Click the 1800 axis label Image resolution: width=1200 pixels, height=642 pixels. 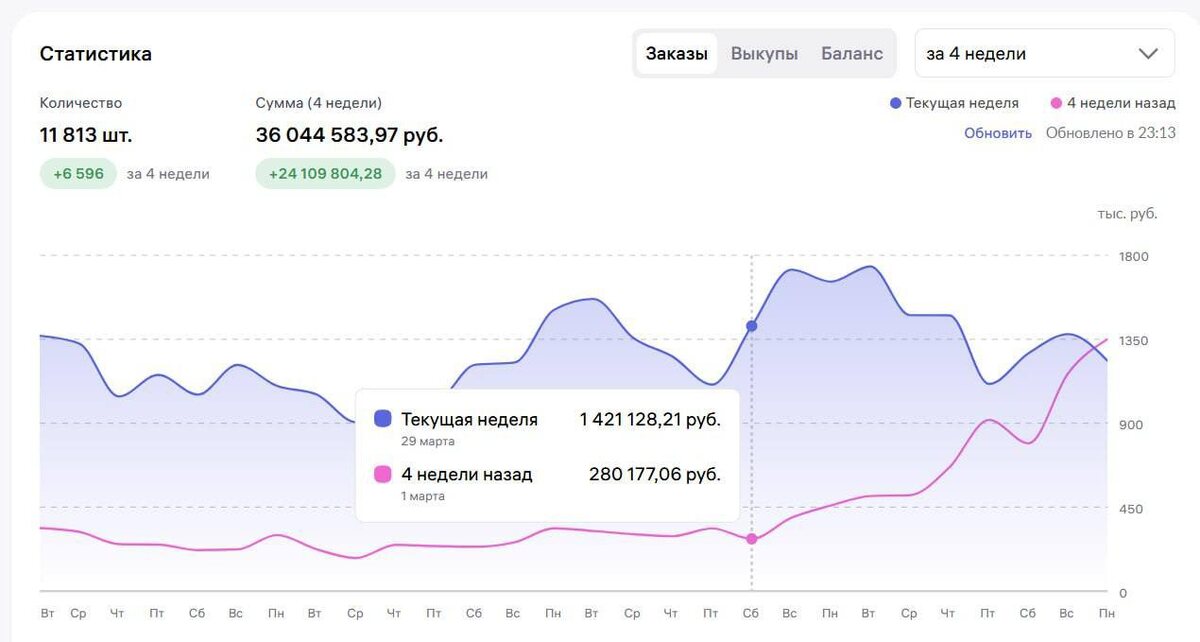pos(1134,256)
